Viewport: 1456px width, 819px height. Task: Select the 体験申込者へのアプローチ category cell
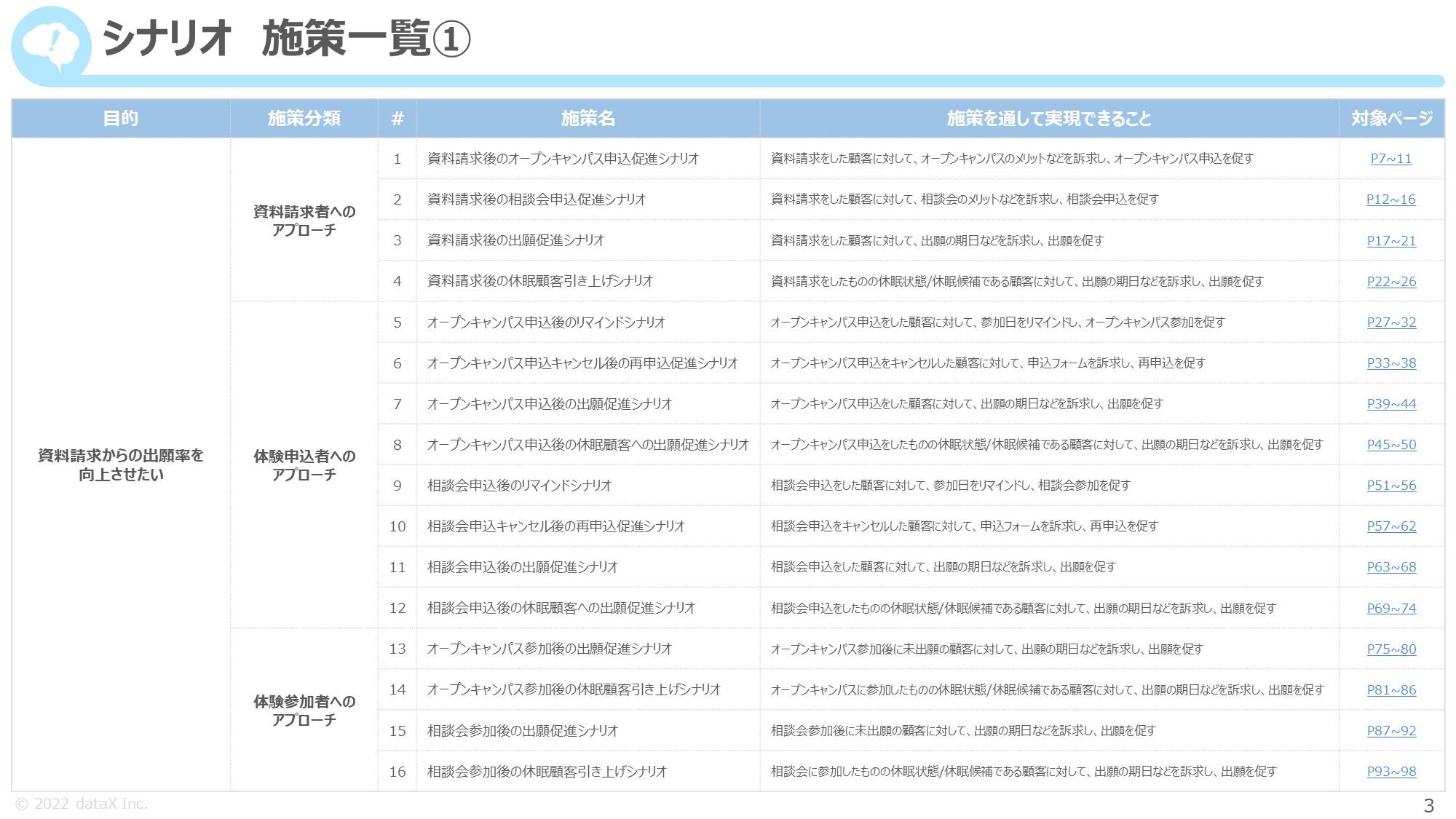pos(304,464)
